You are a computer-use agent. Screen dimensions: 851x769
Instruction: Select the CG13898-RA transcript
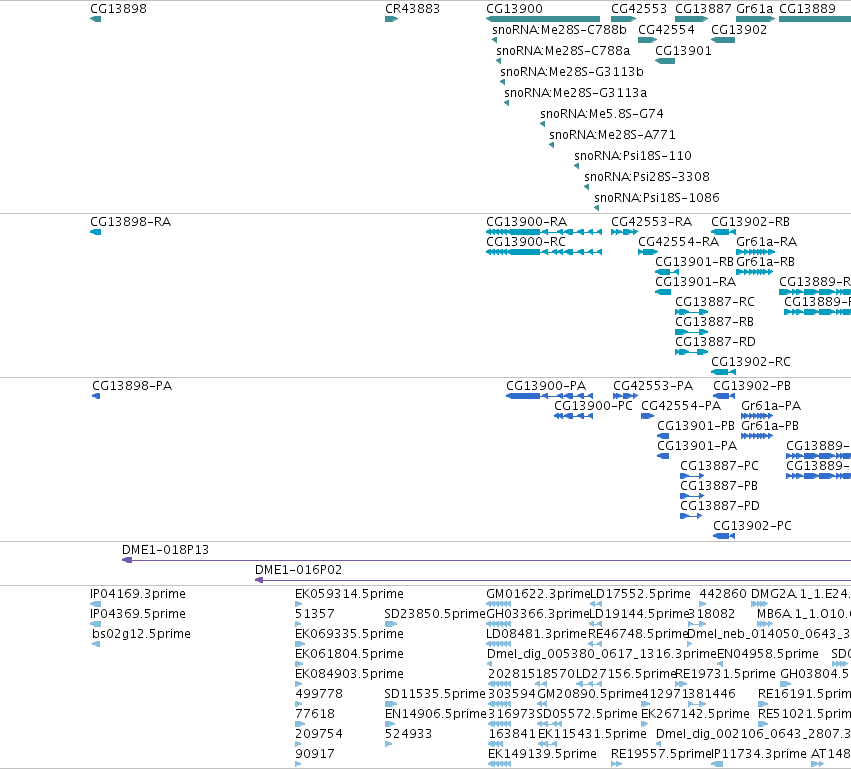pyautogui.click(x=96, y=232)
